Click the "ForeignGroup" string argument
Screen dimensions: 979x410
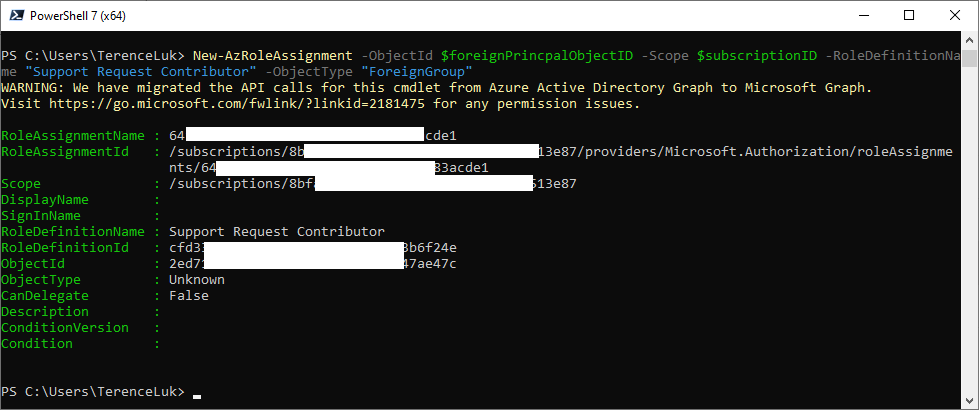click(x=416, y=71)
